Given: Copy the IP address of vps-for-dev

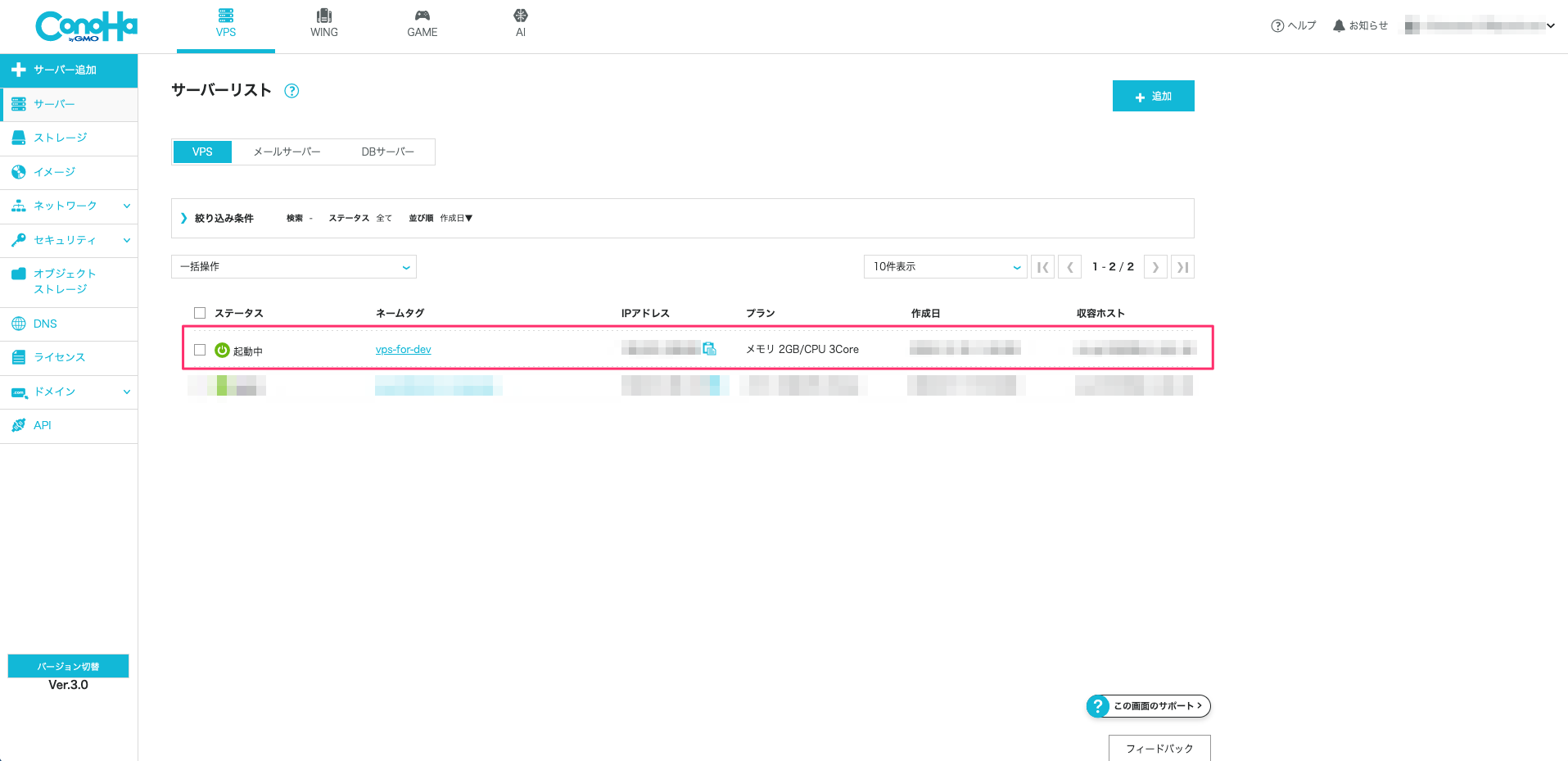Looking at the screenshot, I should [709, 348].
